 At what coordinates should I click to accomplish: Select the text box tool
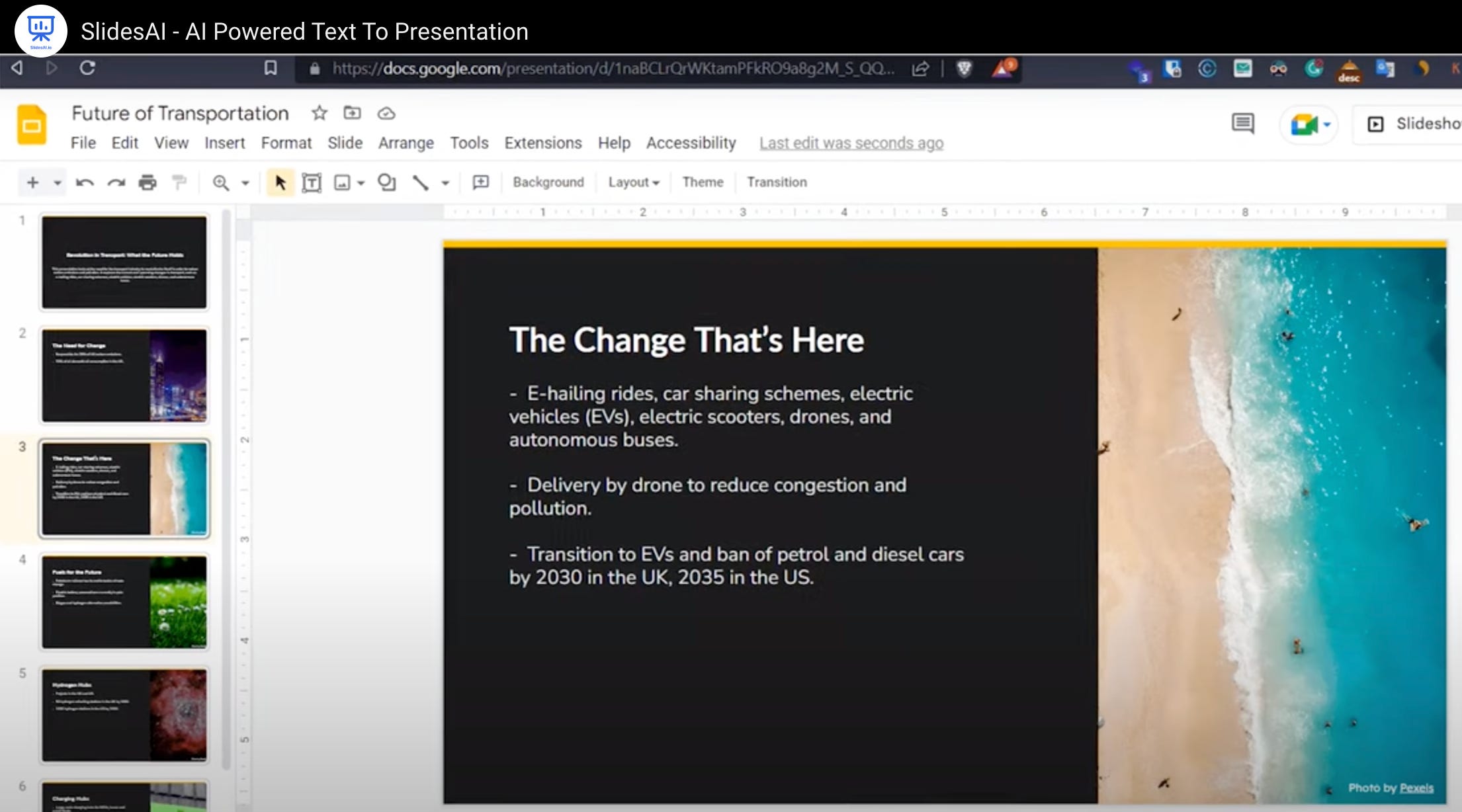click(312, 183)
